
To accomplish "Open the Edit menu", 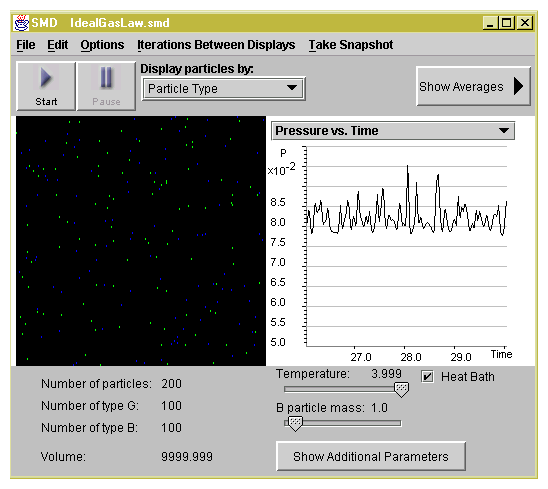I will pyautogui.click(x=58, y=45).
